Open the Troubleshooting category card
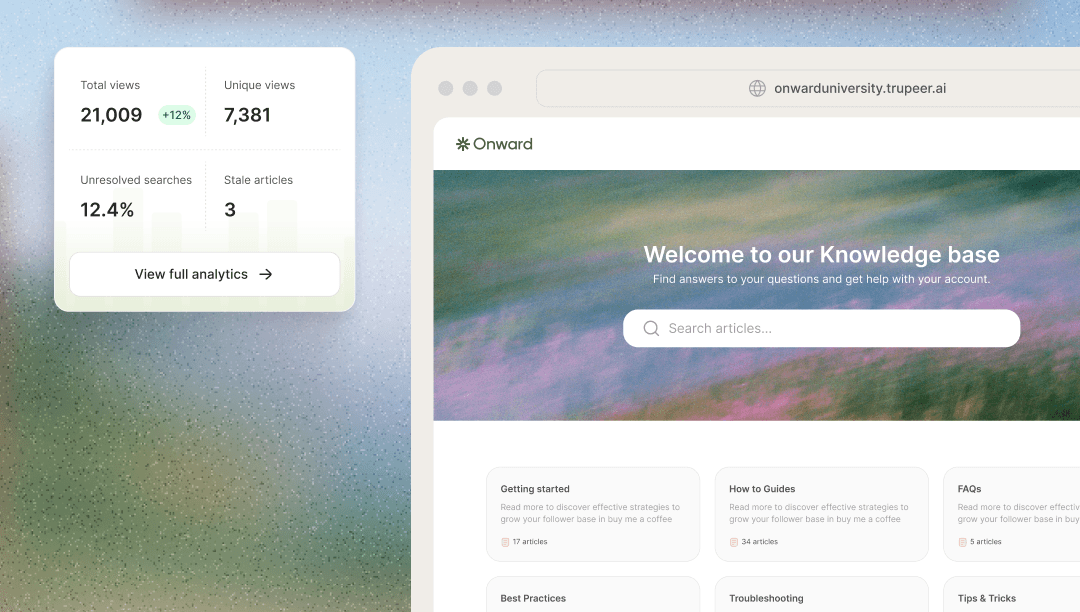The width and height of the screenshot is (1080, 612). point(821,594)
